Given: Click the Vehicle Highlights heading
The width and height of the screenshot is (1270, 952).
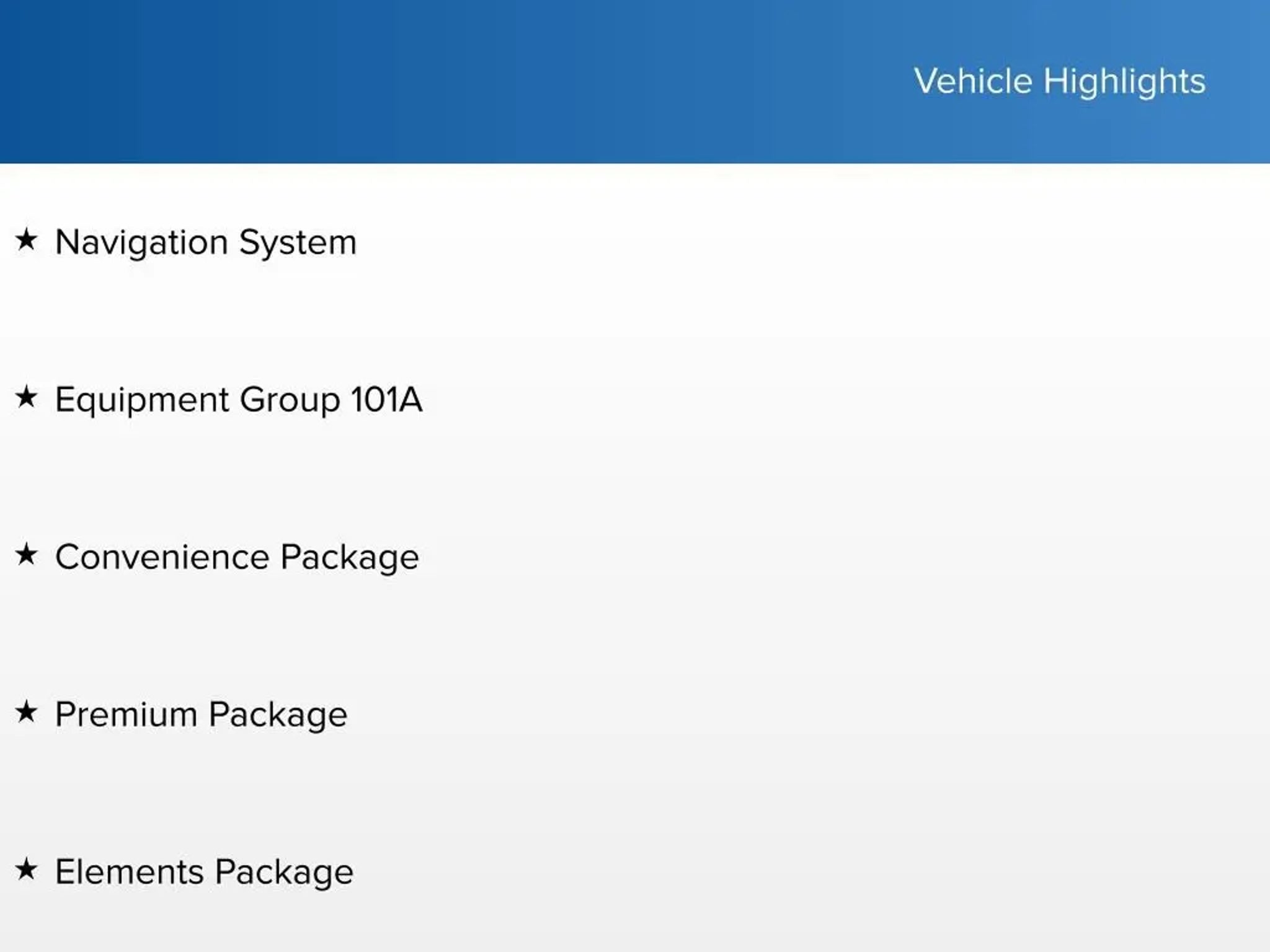Looking at the screenshot, I should click(x=1059, y=81).
